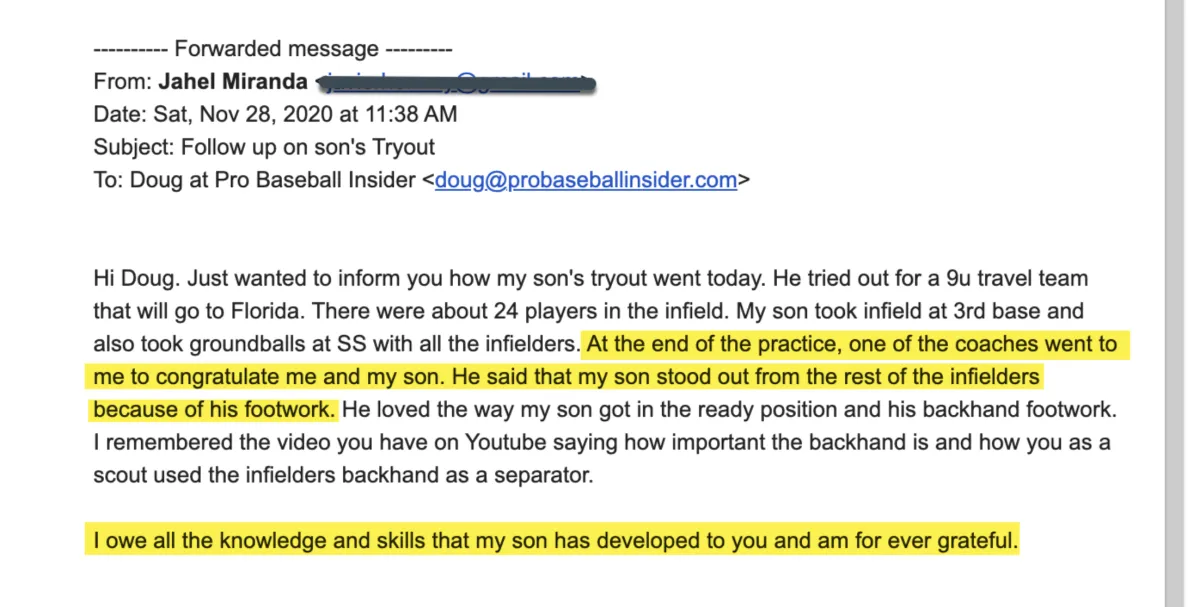
Task: Click the vertical scrollbar on the right edge
Action: tap(1177, 300)
